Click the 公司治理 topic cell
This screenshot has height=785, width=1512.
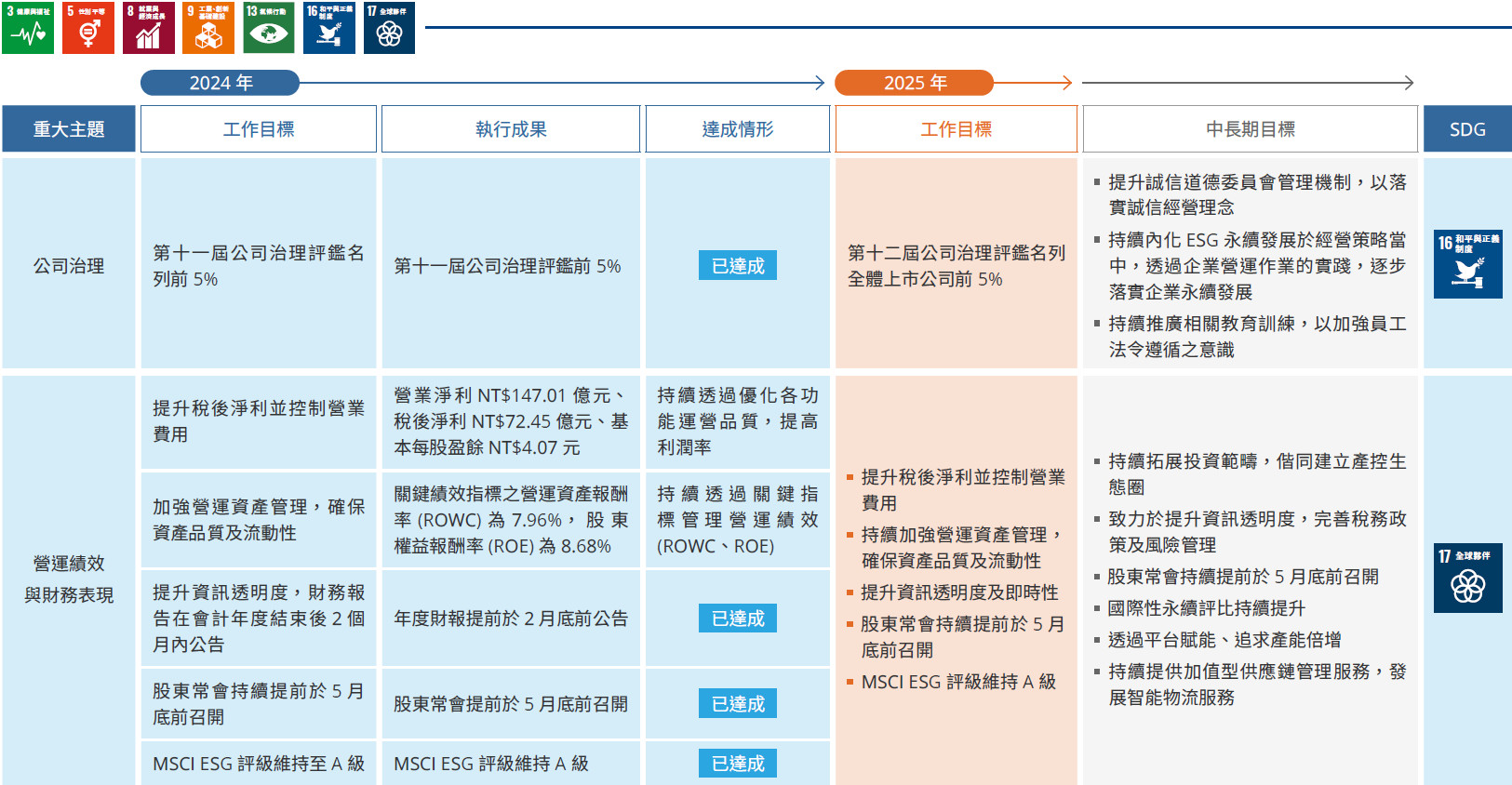click(x=69, y=266)
